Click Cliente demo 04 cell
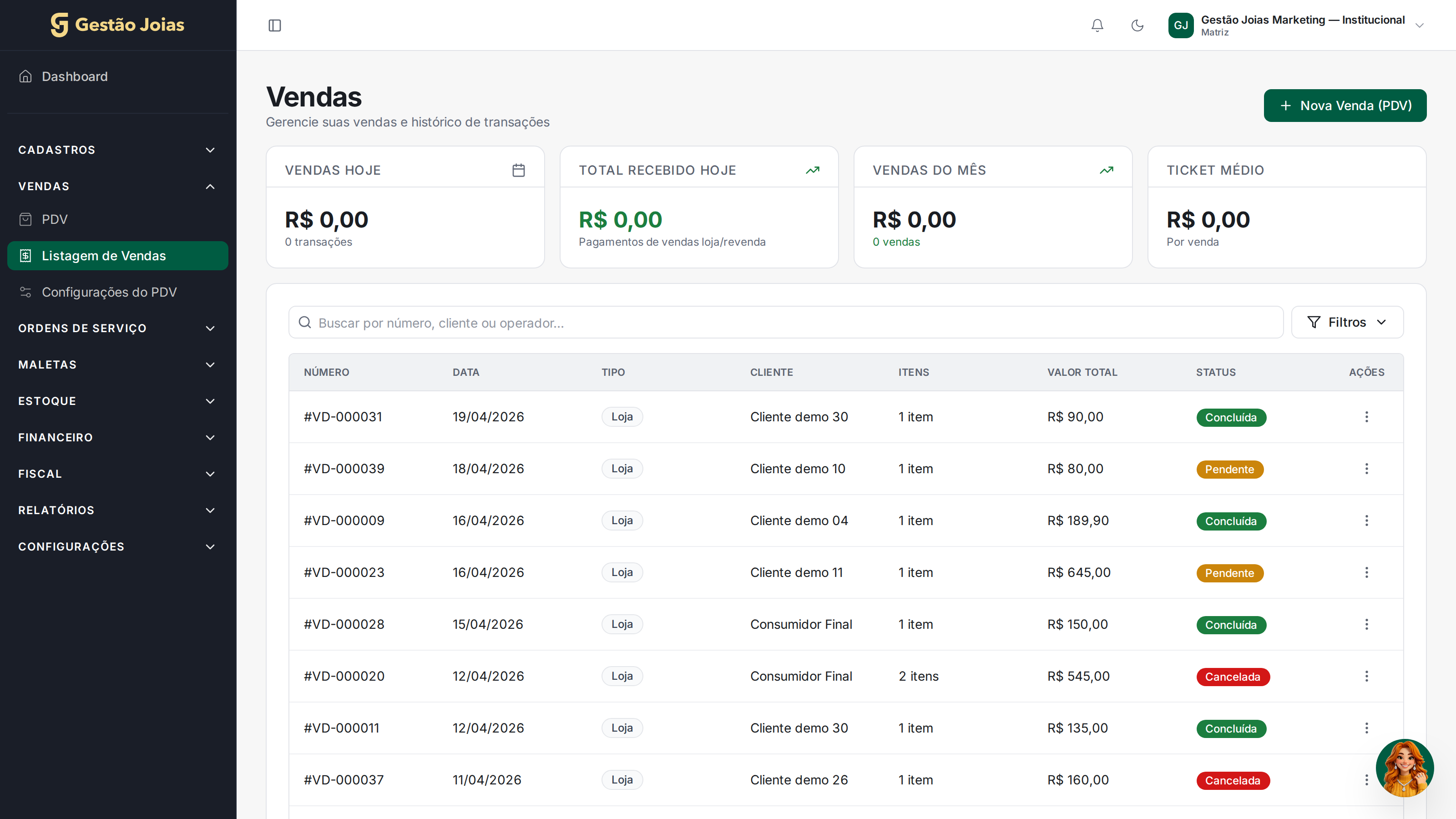This screenshot has height=819, width=1456. pyautogui.click(x=799, y=521)
